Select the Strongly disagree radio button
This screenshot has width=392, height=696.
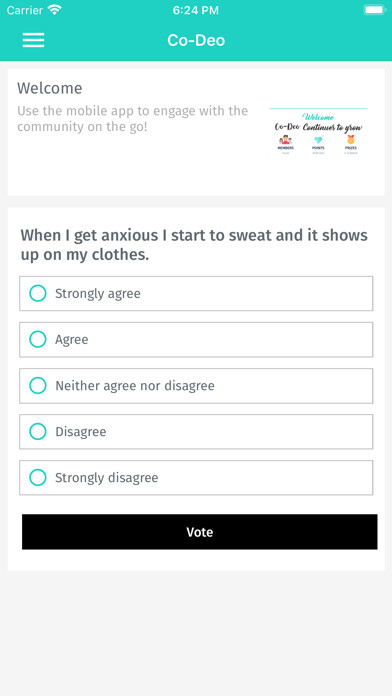pyautogui.click(x=38, y=478)
